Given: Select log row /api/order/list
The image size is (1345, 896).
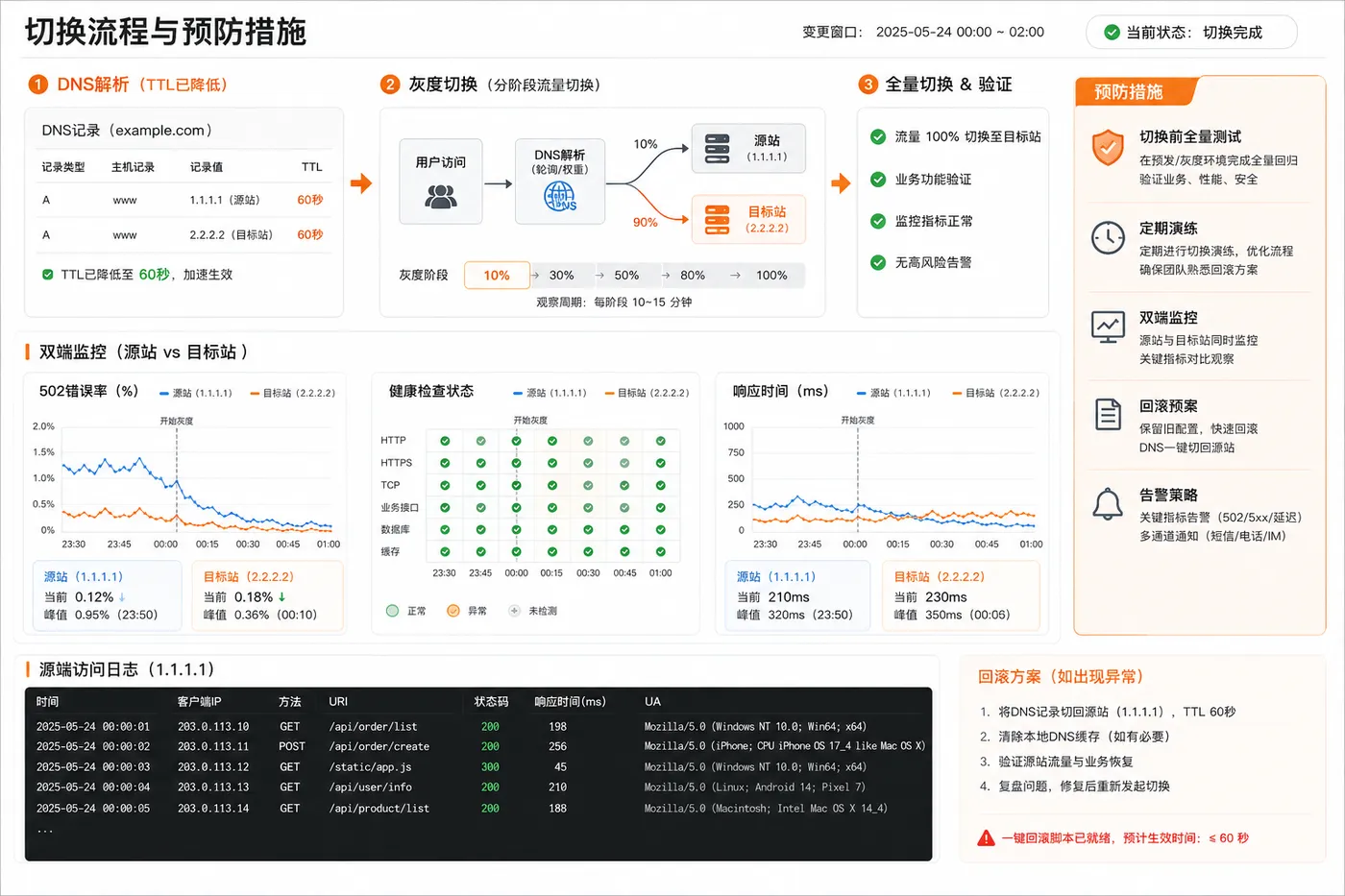Looking at the screenshot, I should tap(478, 727).
